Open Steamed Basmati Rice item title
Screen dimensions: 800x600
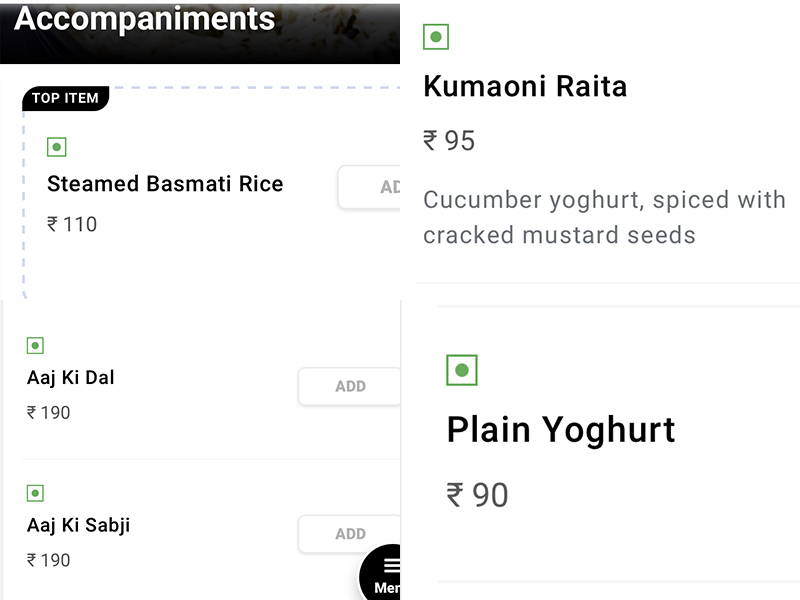click(x=165, y=184)
